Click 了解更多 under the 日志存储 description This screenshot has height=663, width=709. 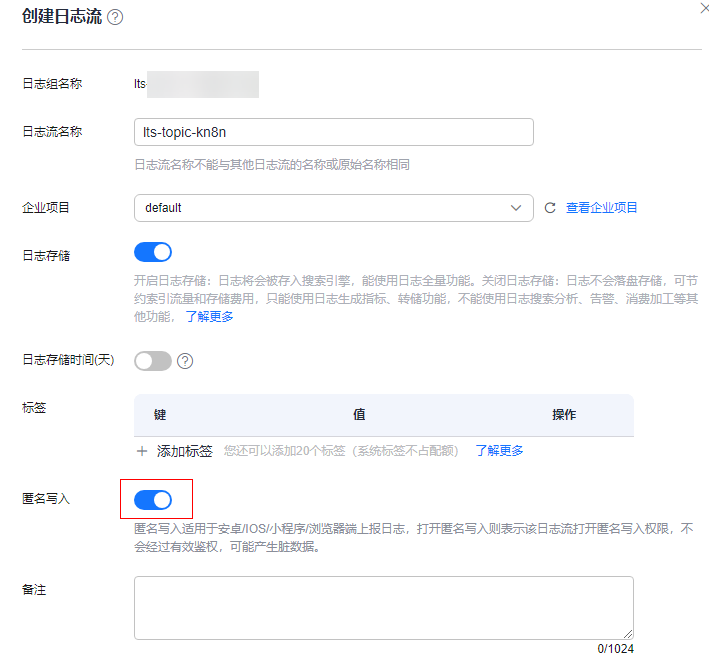pyautogui.click(x=210, y=317)
